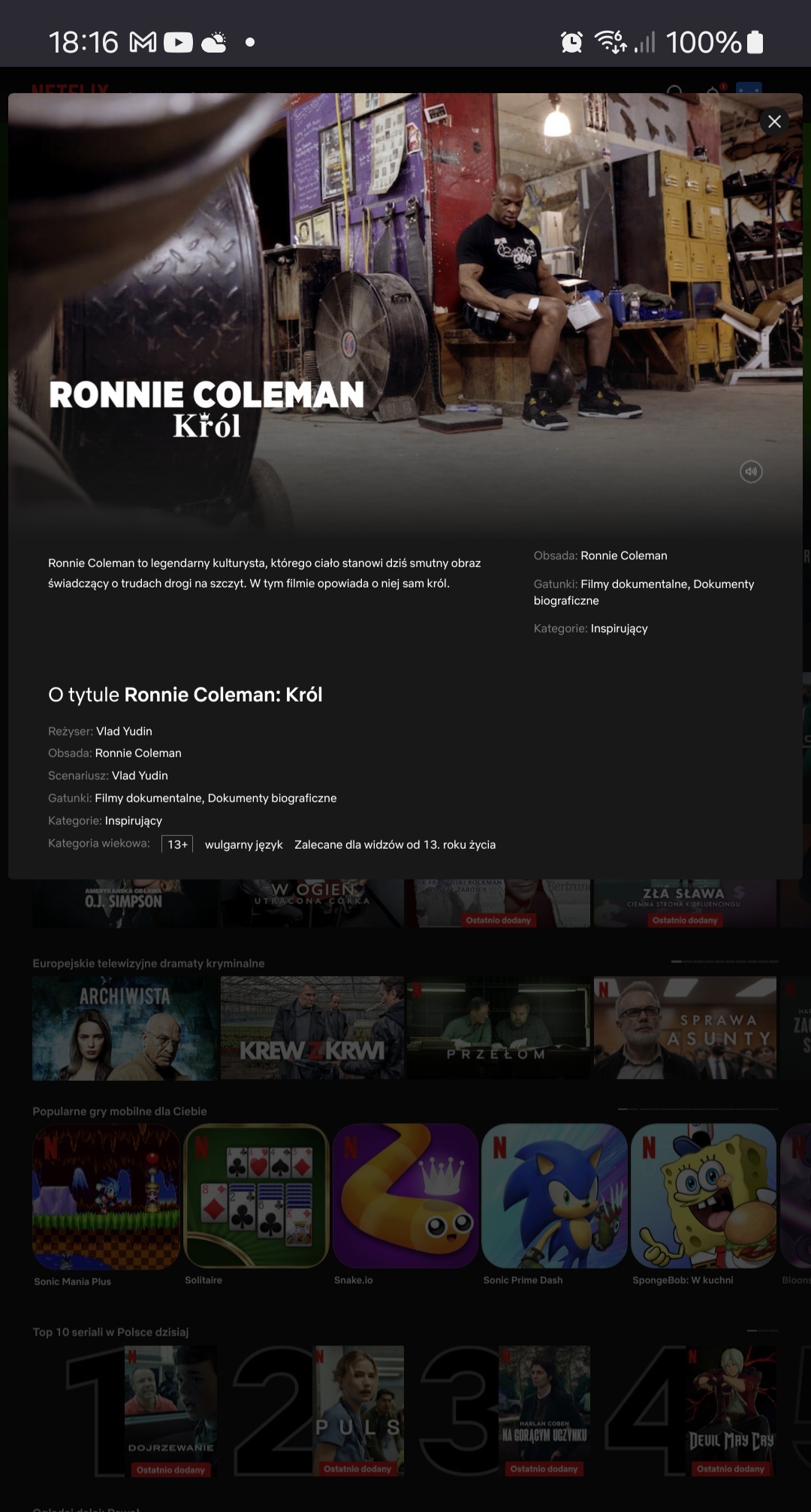This screenshot has width=811, height=1512.
Task: Click Vlad Yudin director link
Action: pos(124,732)
